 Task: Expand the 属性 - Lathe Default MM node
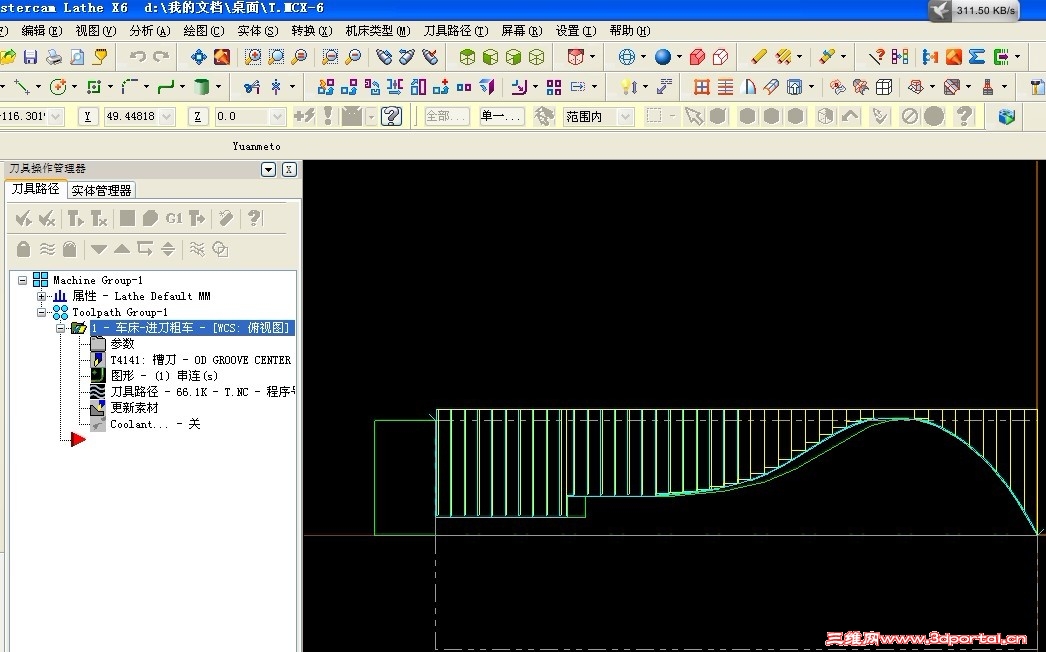pyautogui.click(x=41, y=296)
